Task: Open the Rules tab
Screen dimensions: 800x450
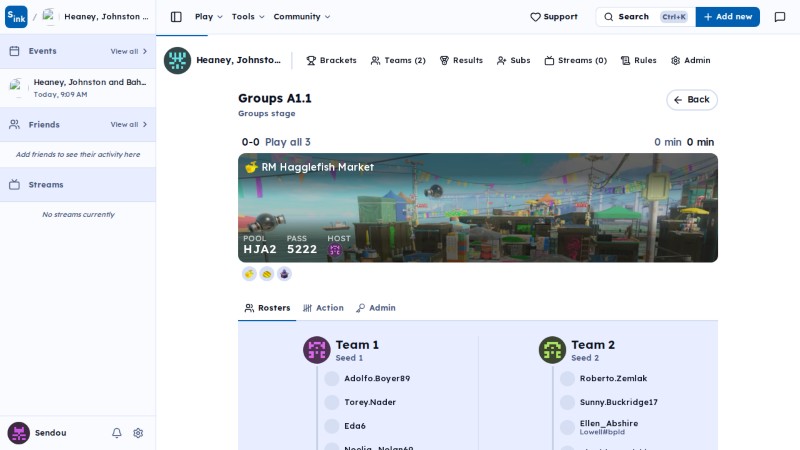Action: 638,60
